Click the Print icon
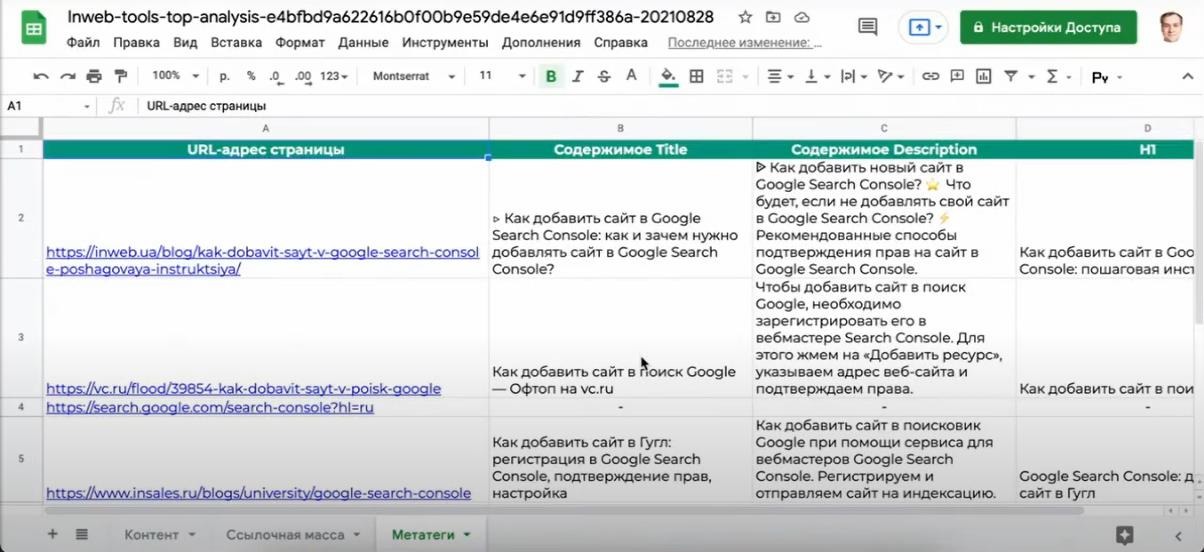Image resolution: width=1204 pixels, height=552 pixels. pos(94,76)
